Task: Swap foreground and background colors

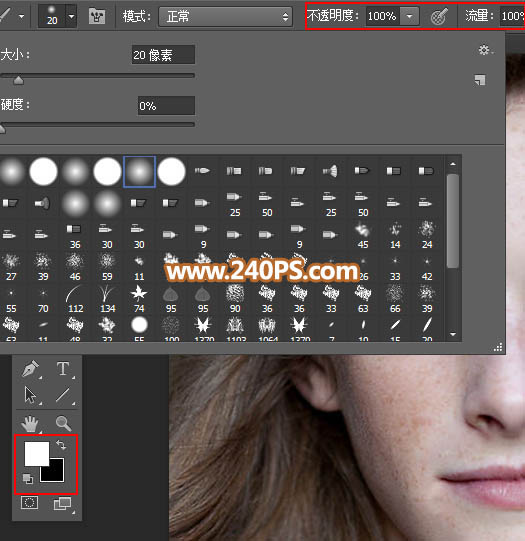Action: coord(61,445)
